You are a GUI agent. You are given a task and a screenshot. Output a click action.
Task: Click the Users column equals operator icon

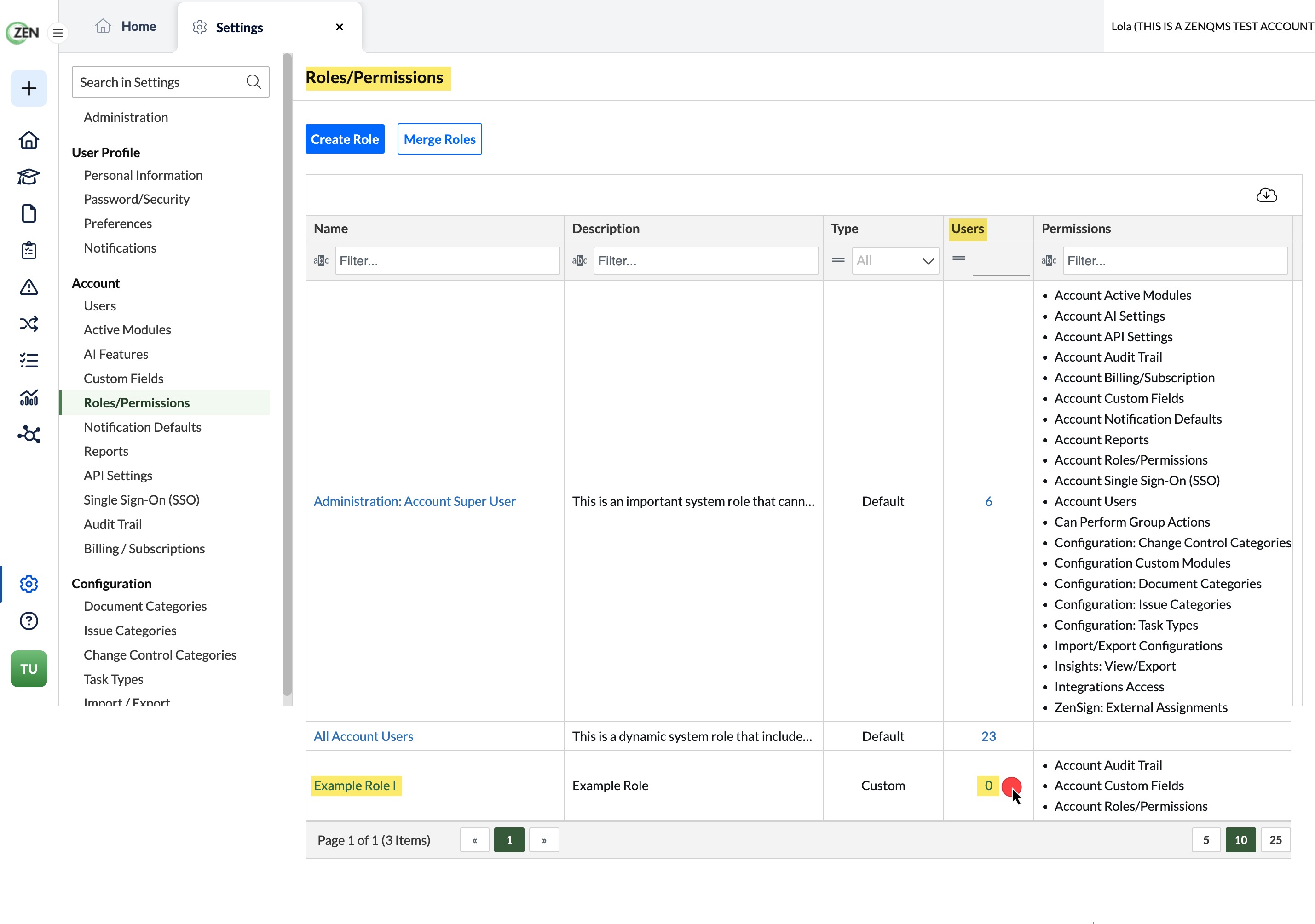click(x=959, y=258)
